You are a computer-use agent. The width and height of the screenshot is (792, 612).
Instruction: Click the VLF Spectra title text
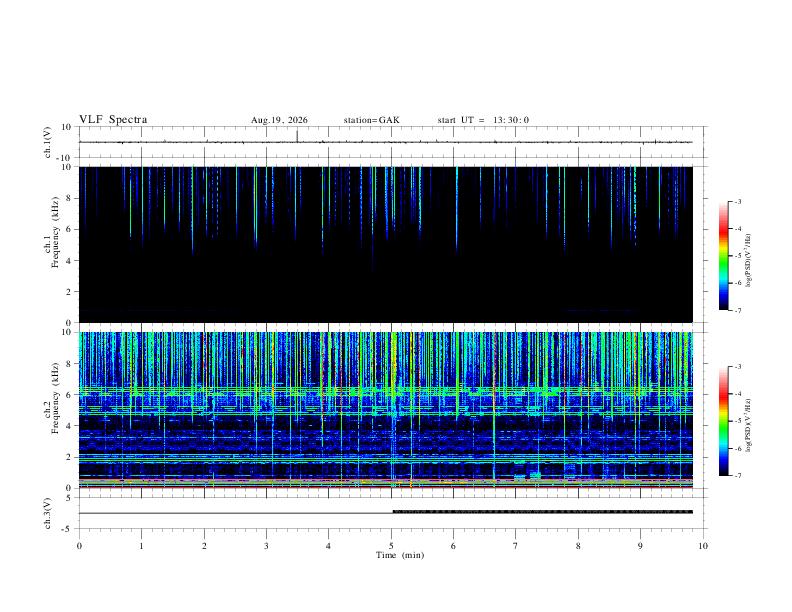113,120
